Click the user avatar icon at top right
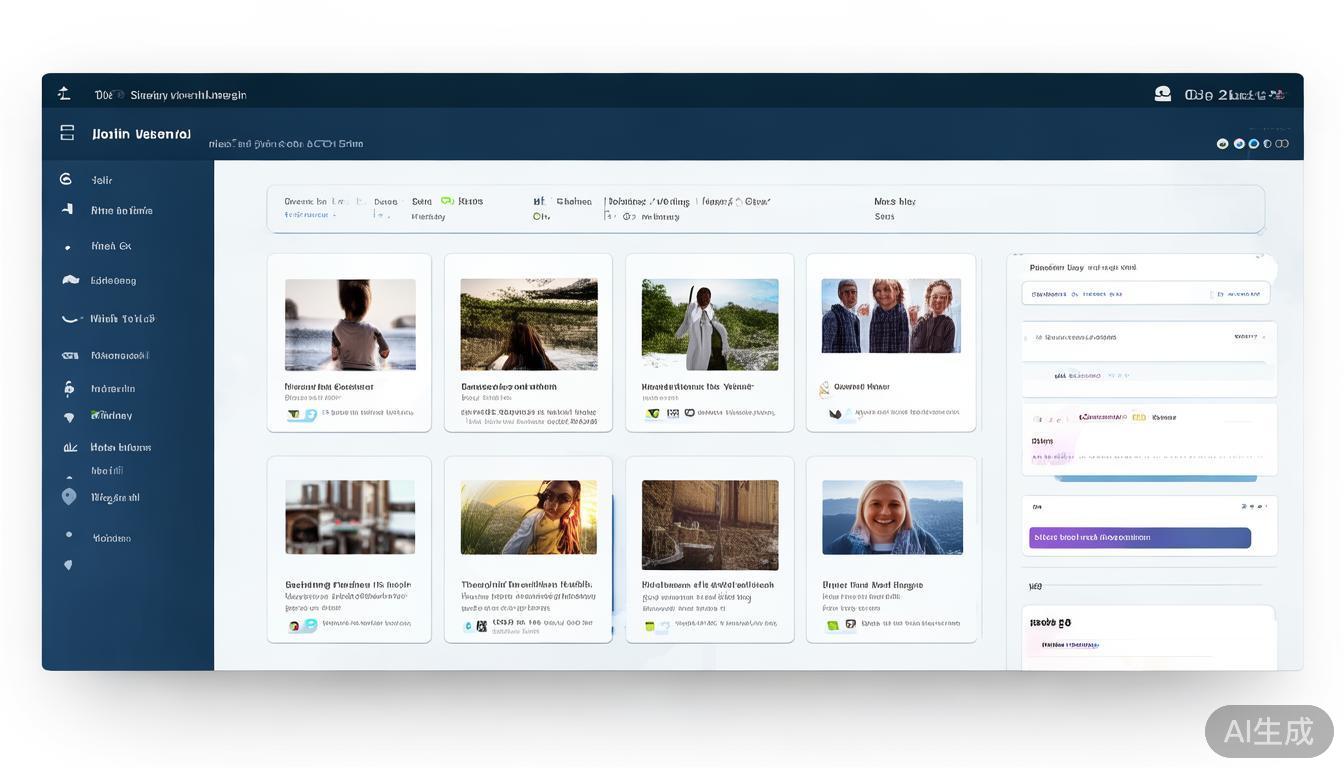This screenshot has height=768, width=1344. (1162, 94)
